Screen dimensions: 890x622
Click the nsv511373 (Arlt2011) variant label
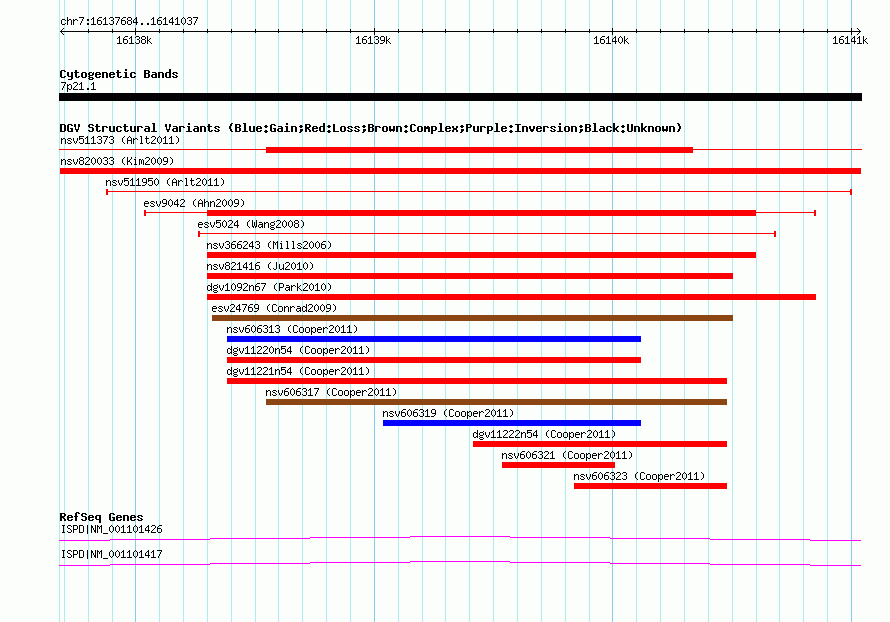click(x=120, y=140)
